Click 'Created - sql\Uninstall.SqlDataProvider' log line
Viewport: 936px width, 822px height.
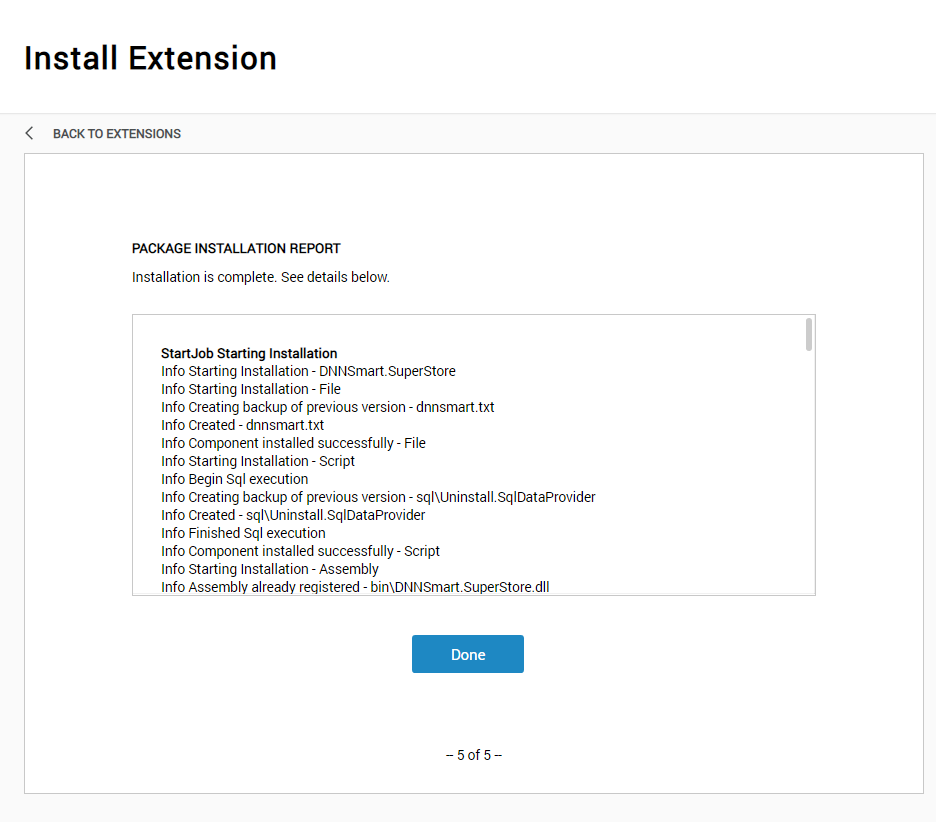pos(293,515)
